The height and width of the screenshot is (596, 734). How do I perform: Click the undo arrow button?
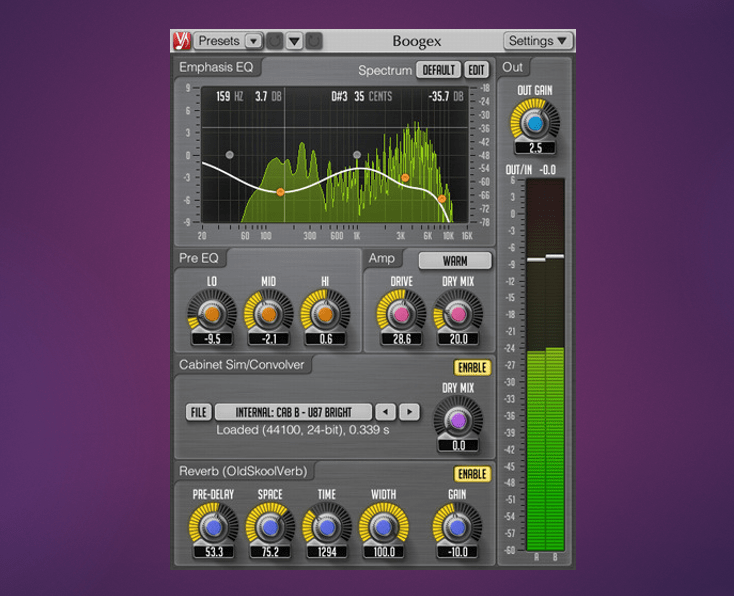pyautogui.click(x=275, y=41)
